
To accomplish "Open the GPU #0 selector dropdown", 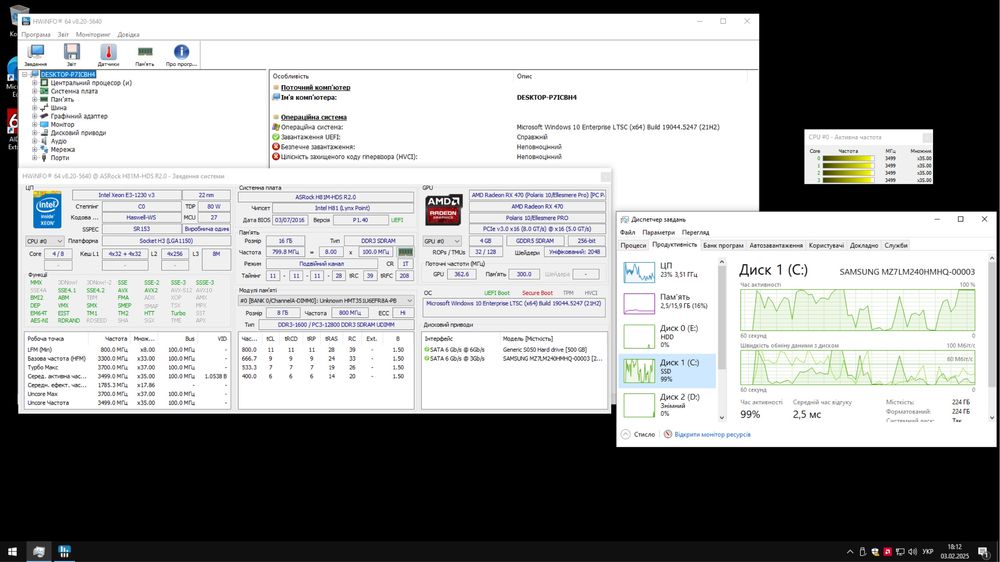I will coord(442,241).
